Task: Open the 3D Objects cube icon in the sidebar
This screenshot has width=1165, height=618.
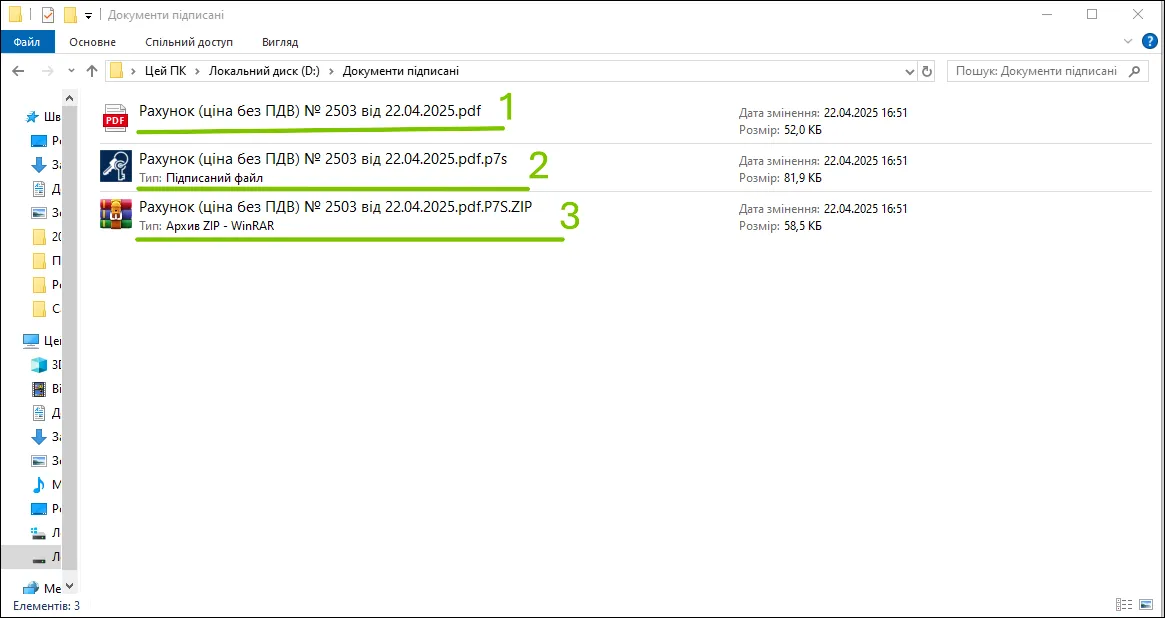Action: coord(39,364)
